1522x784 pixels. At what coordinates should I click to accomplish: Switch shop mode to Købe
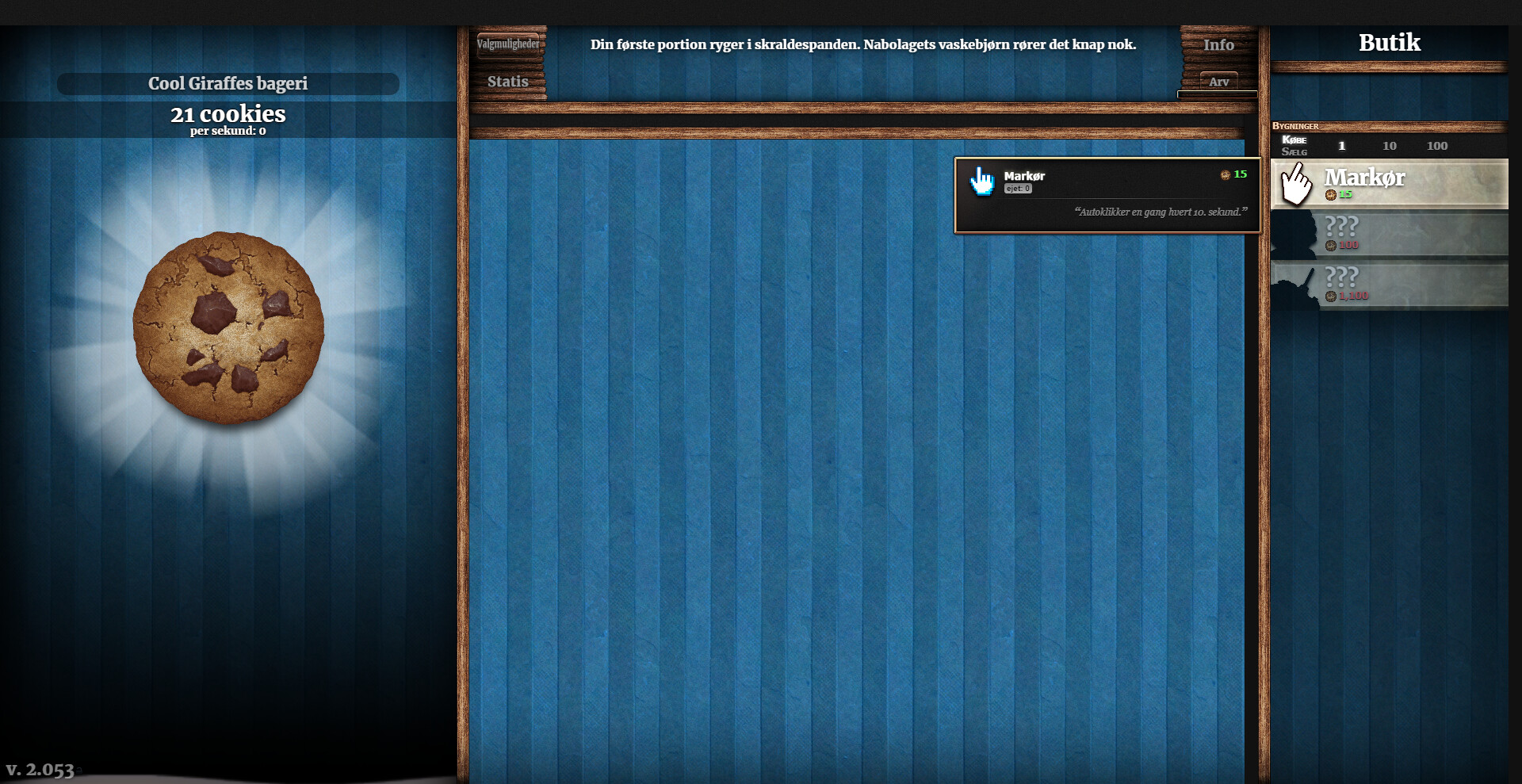pyautogui.click(x=1294, y=140)
